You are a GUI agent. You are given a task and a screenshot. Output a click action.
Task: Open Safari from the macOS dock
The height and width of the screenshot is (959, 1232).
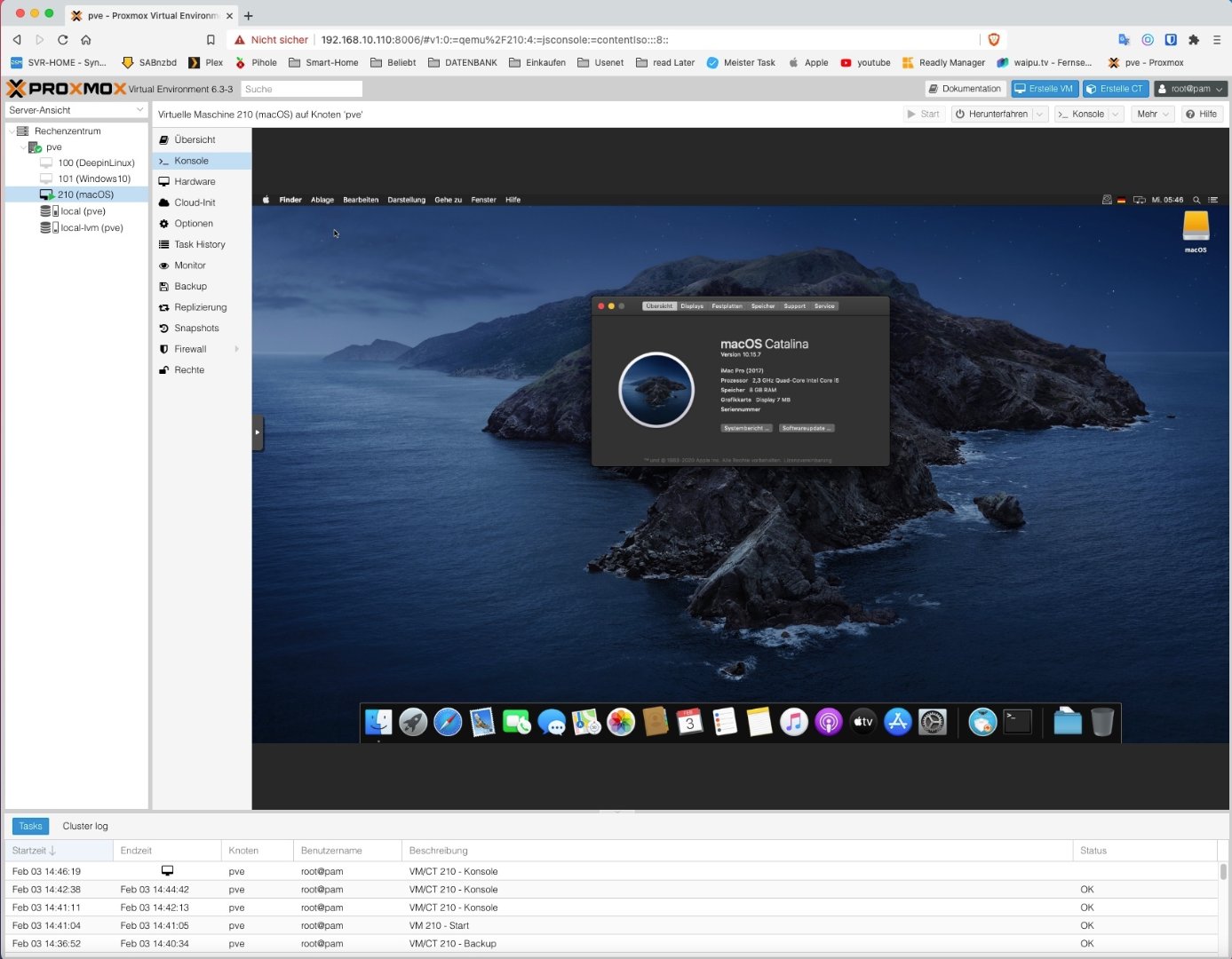(x=448, y=722)
